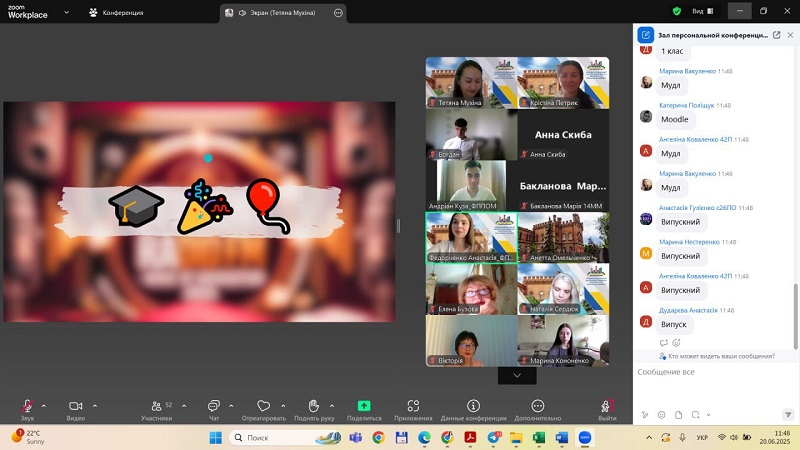The height and width of the screenshot is (450, 800).
Task: Click the Поиск taskbar search box
Action: pyautogui.click(x=285, y=438)
